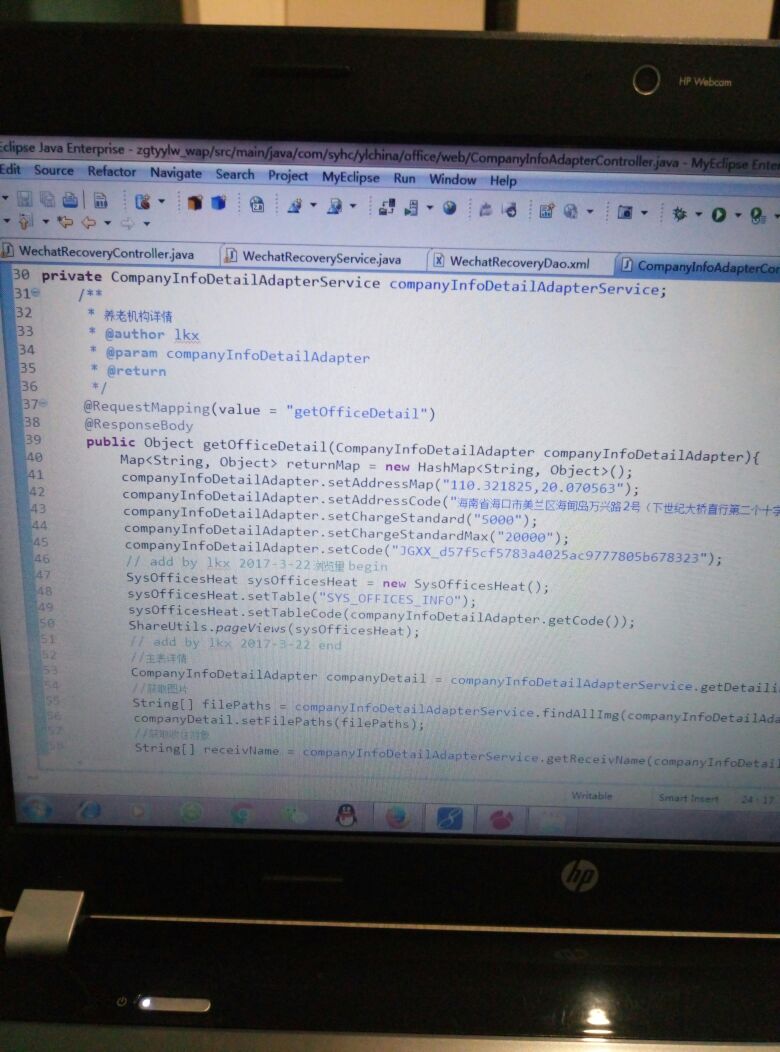
Task: Click the MyEclipse blue icon in taskbar
Action: tap(449, 817)
